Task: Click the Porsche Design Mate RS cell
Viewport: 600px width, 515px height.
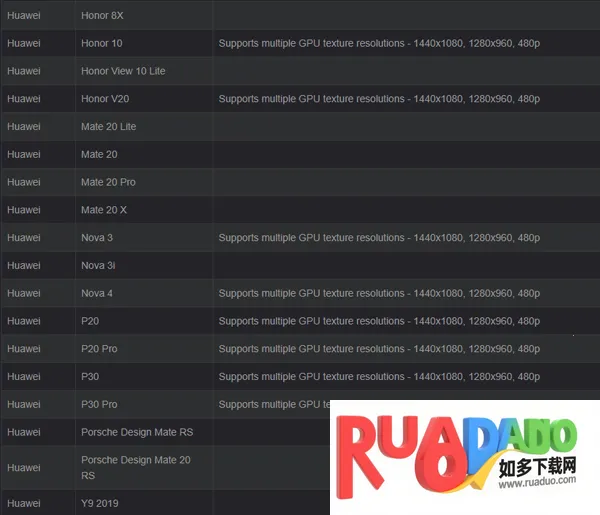Action: 136,432
